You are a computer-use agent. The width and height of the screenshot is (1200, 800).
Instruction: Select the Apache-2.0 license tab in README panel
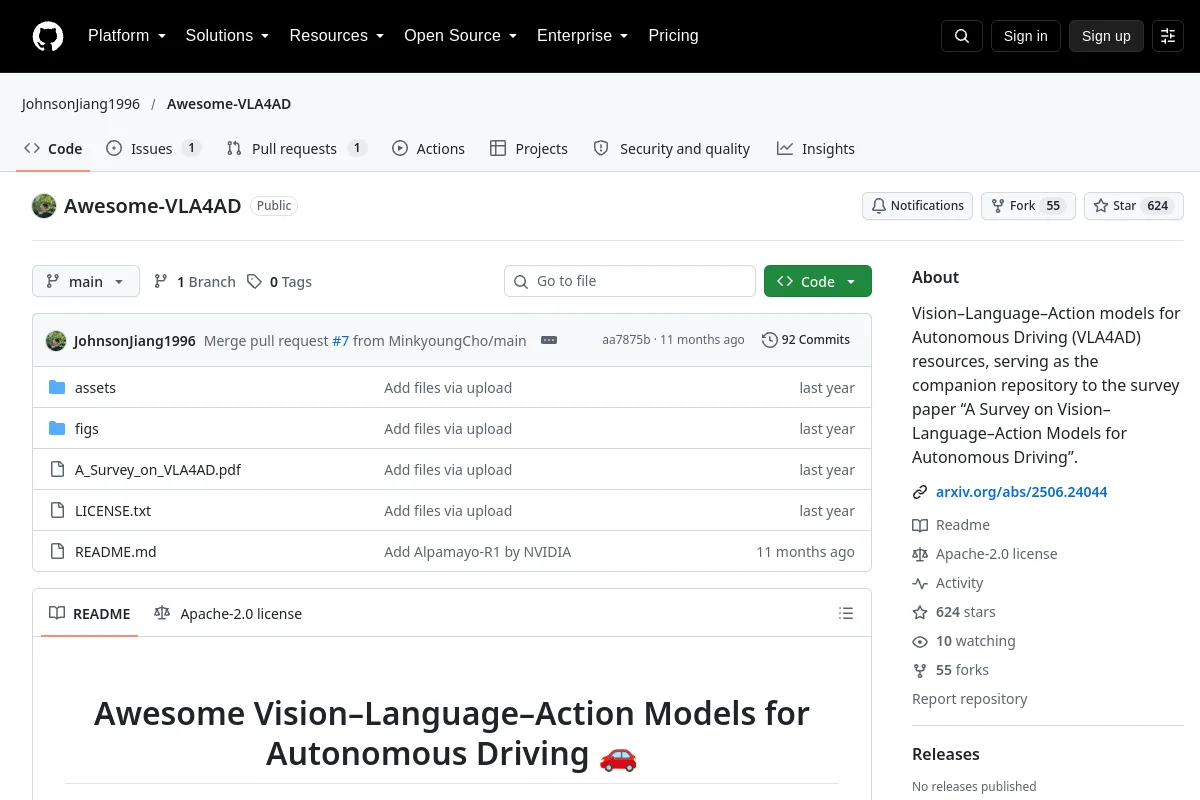tap(228, 614)
